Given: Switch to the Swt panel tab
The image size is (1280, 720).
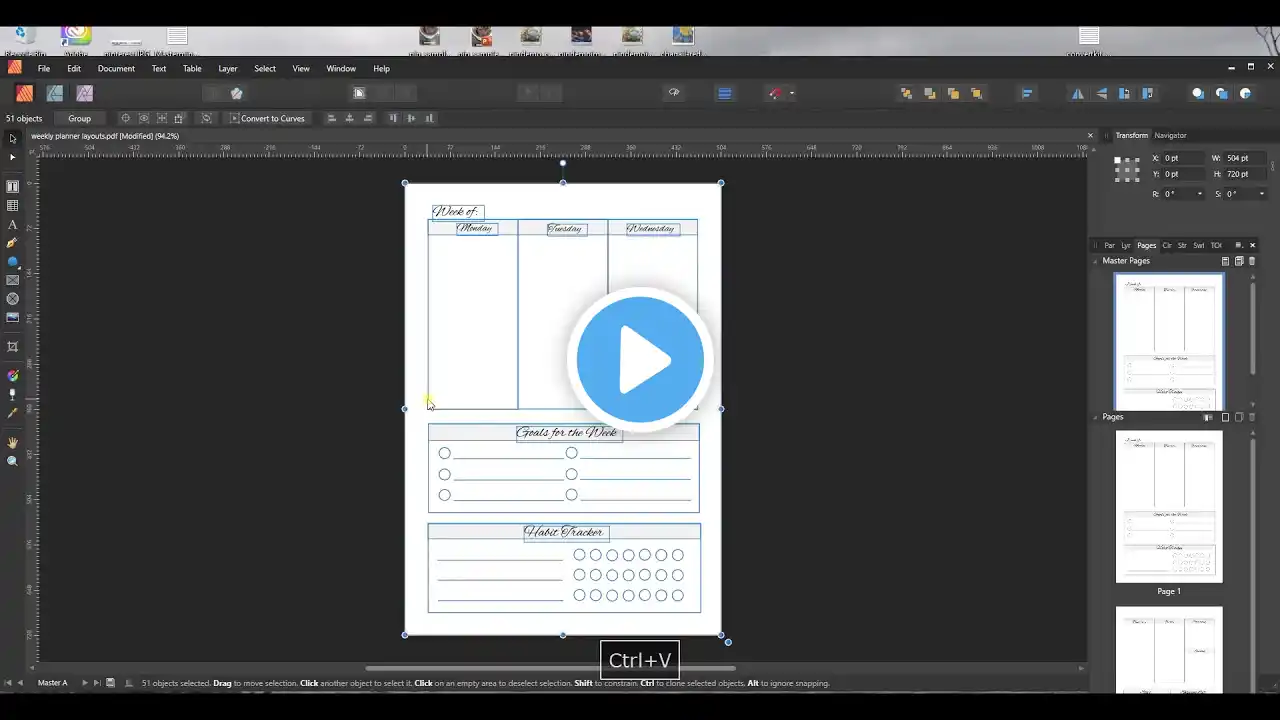Looking at the screenshot, I should (x=1198, y=245).
